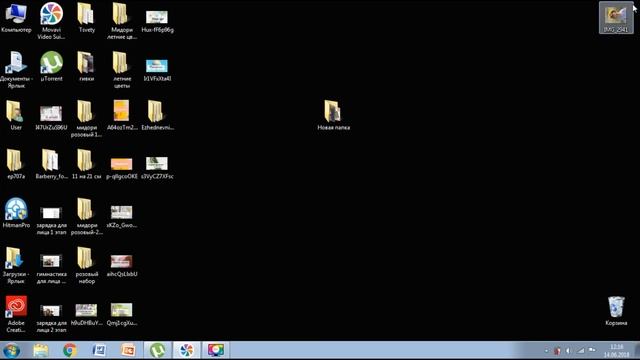
Task: Select the розовый набор folder
Action: tap(87, 265)
